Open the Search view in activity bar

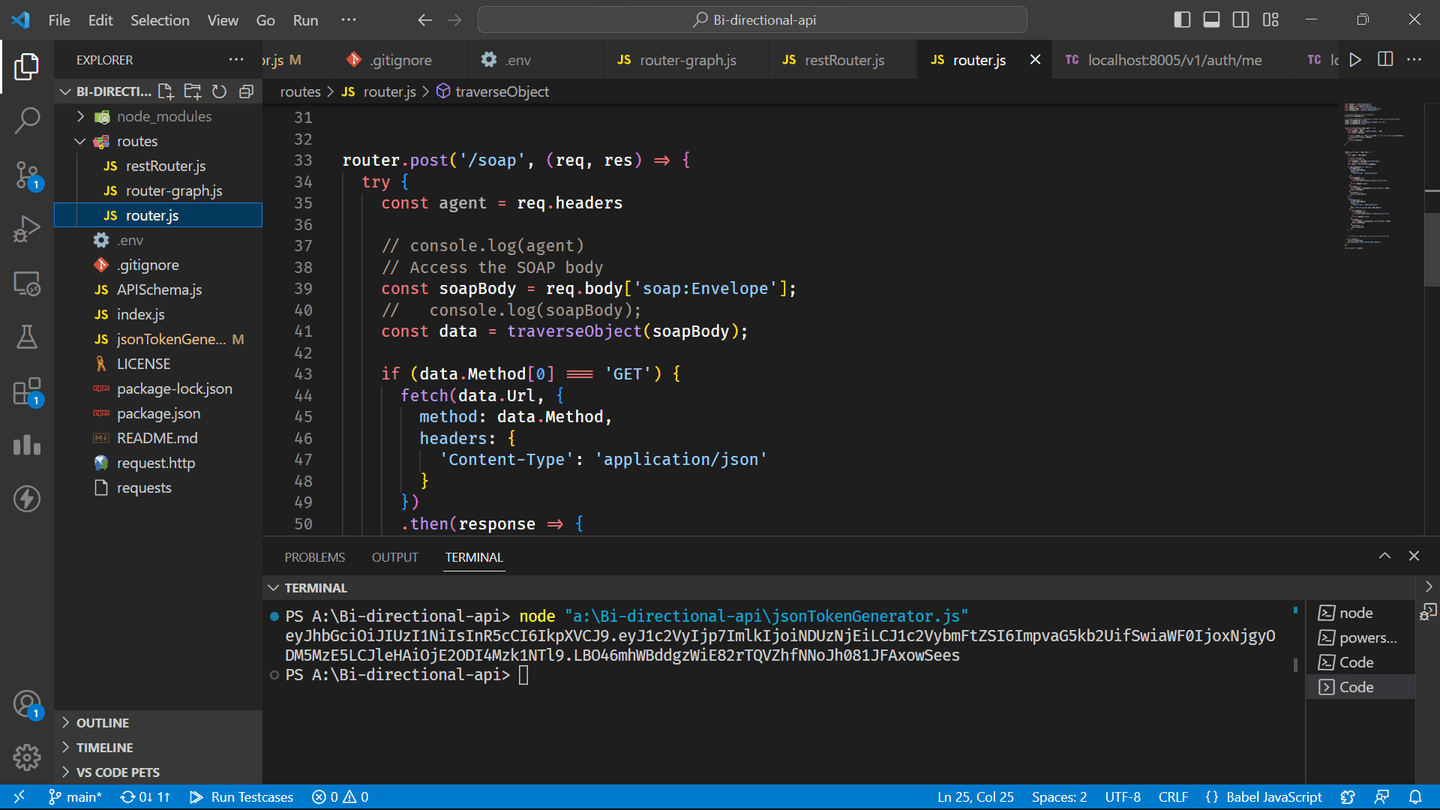[x=27, y=120]
